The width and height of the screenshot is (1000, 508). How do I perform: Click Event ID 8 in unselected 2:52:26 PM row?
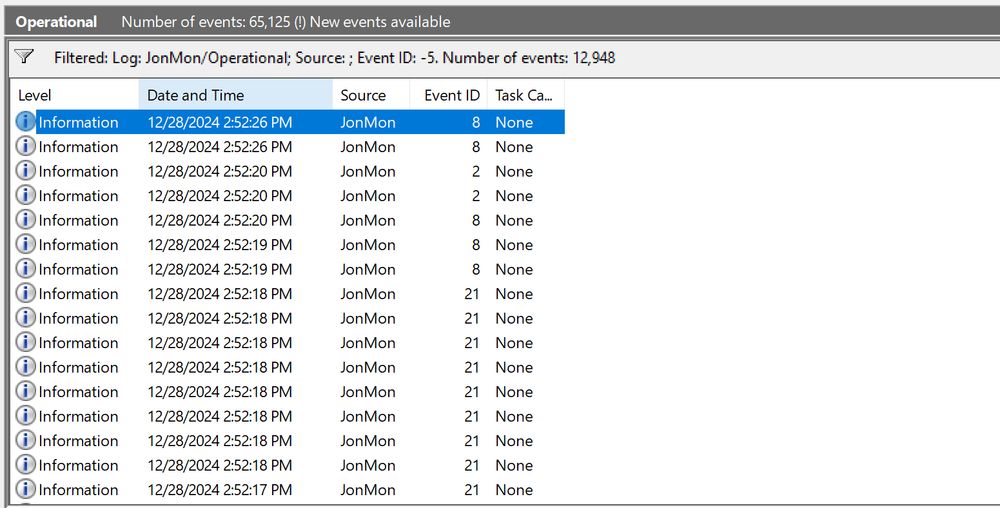[x=476, y=147]
